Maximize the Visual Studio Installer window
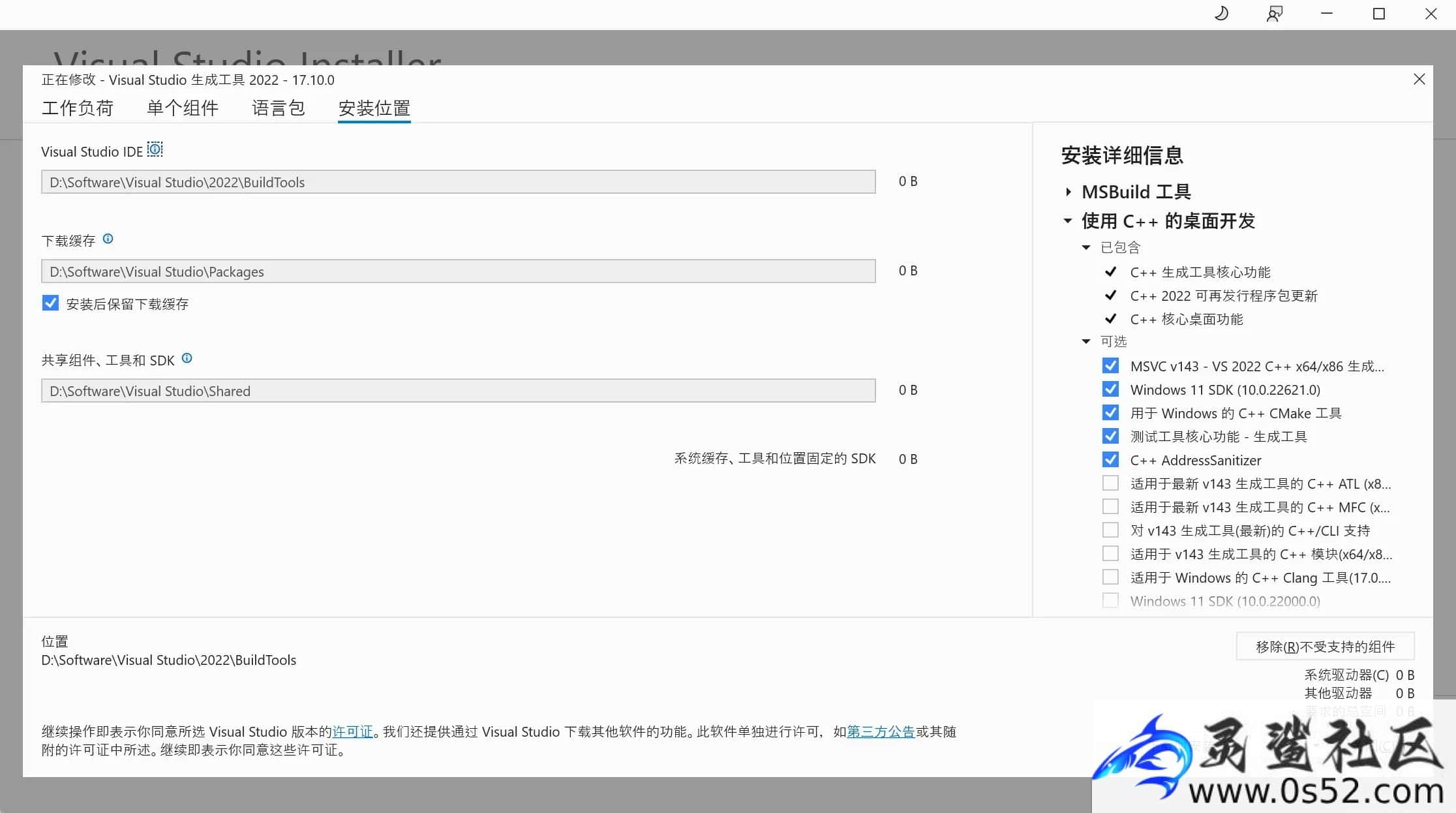The width and height of the screenshot is (1456, 813). [1378, 14]
